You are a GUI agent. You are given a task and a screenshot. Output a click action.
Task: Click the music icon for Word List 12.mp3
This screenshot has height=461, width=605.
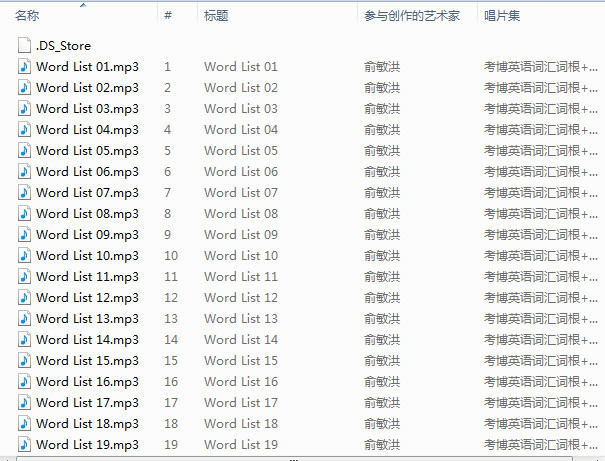[24, 297]
